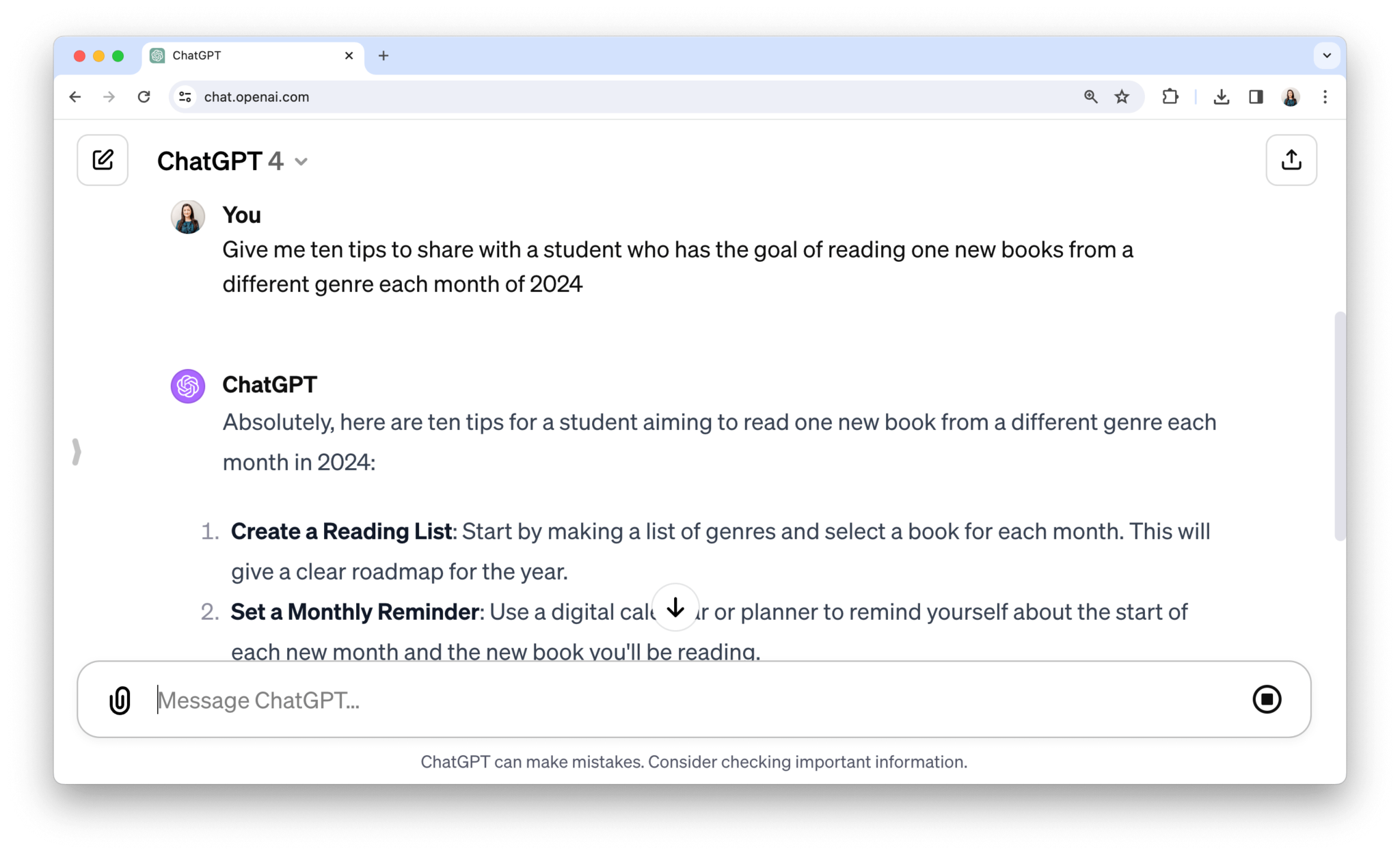Expand Chrome's three-dot menu
The height and width of the screenshot is (855, 1400).
[1325, 96]
